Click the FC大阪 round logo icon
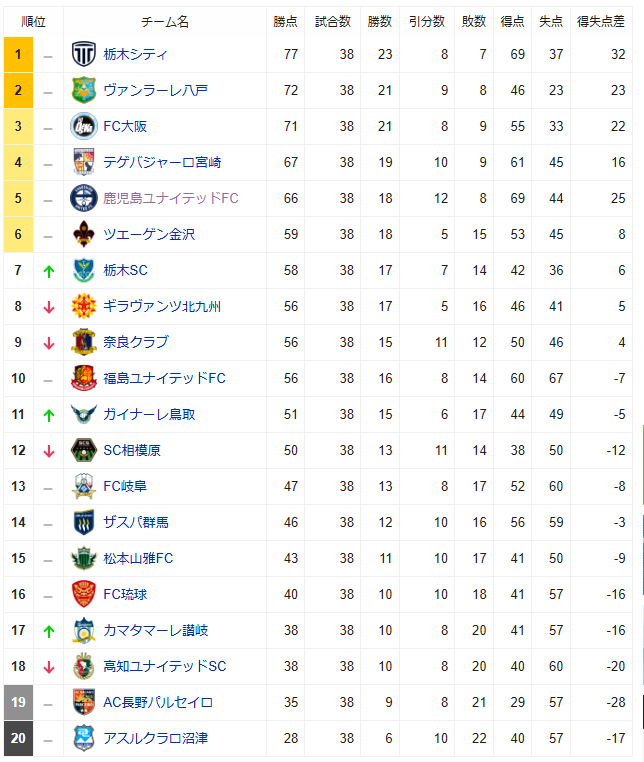 click(x=83, y=126)
